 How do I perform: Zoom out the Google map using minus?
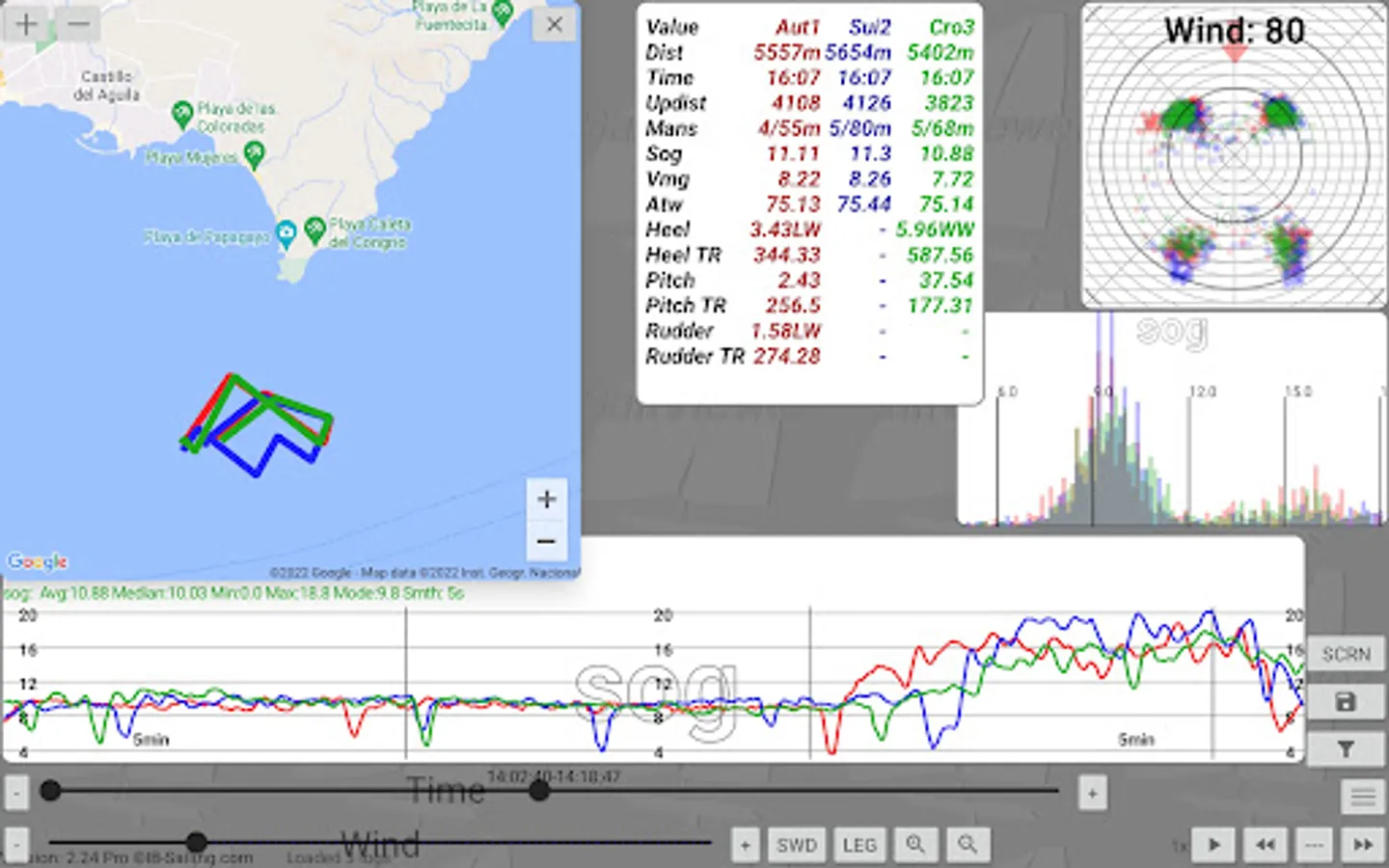(546, 541)
